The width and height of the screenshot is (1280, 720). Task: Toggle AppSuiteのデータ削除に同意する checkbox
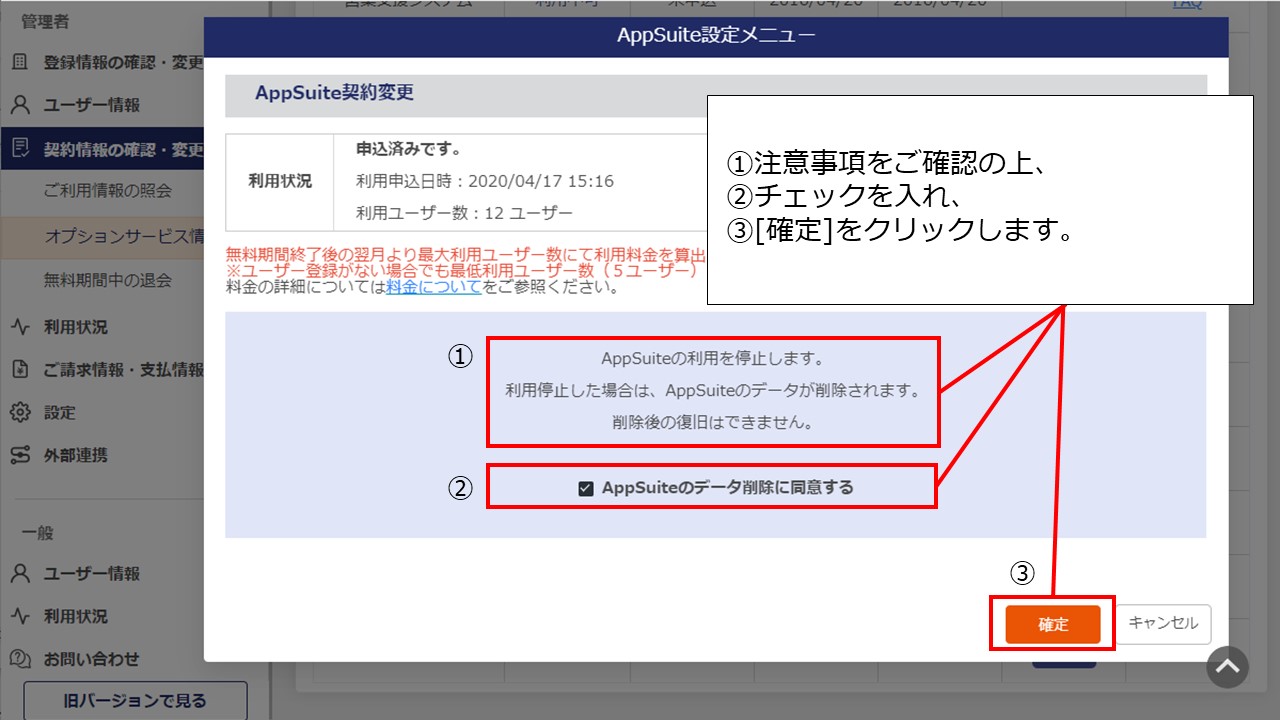[586, 488]
